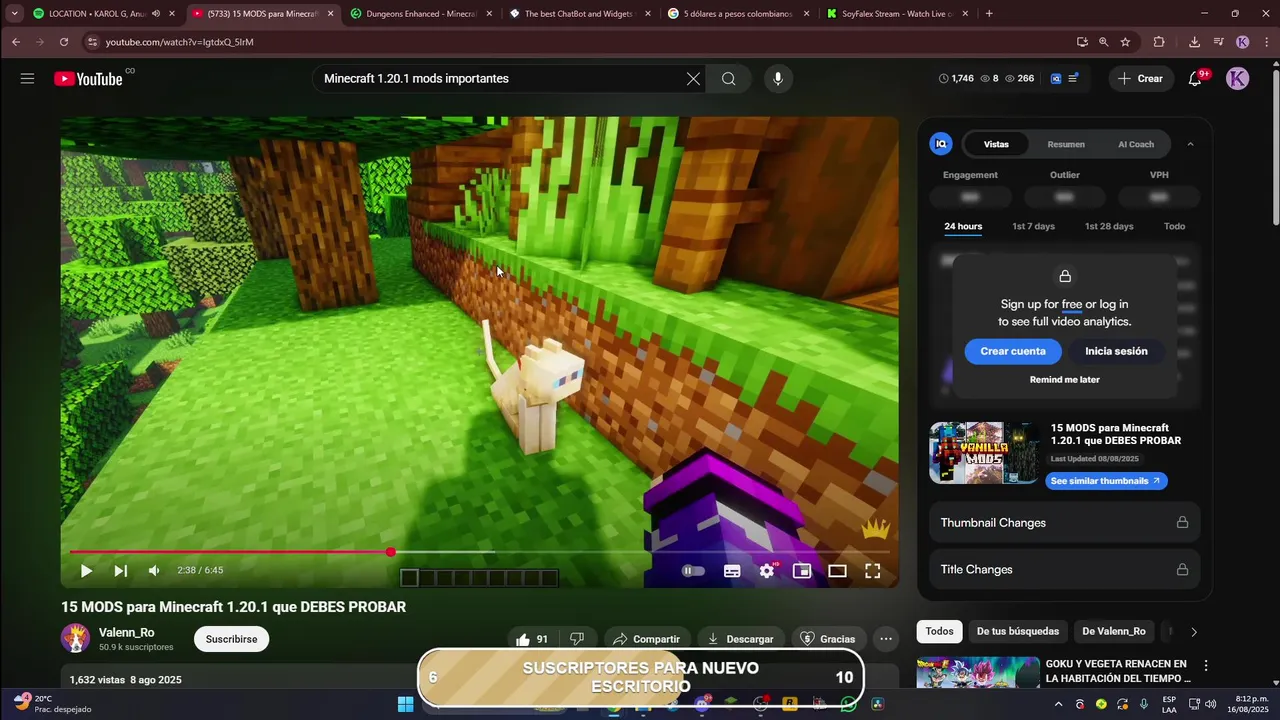Open the YouTube guide hamburger menu
1280x720 pixels.
coord(27,79)
